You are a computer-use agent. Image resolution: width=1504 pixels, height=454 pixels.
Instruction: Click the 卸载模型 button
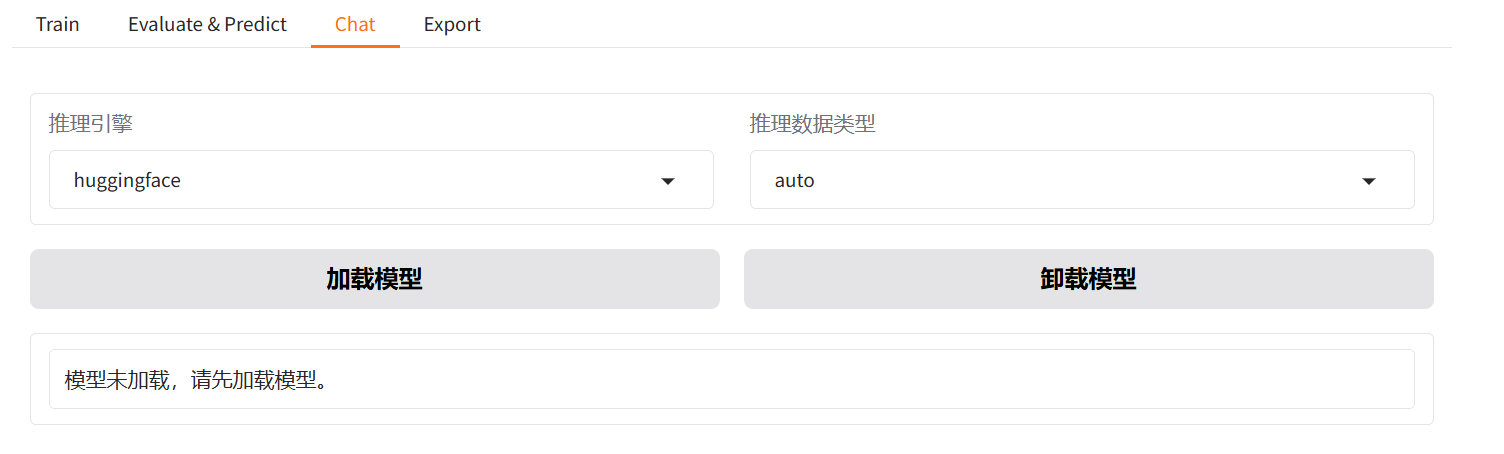[1088, 279]
